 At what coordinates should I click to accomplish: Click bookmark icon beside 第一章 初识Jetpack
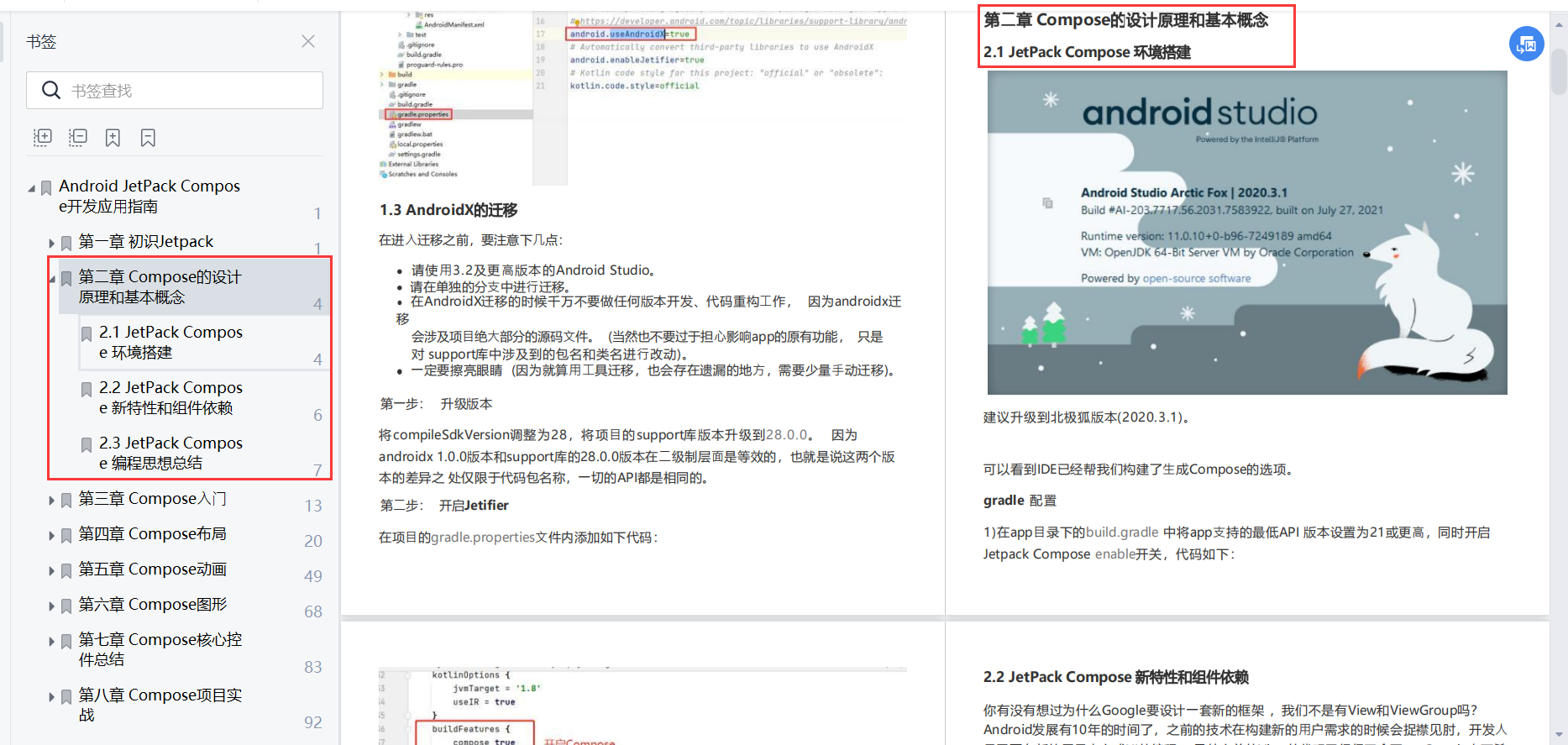click(x=66, y=244)
